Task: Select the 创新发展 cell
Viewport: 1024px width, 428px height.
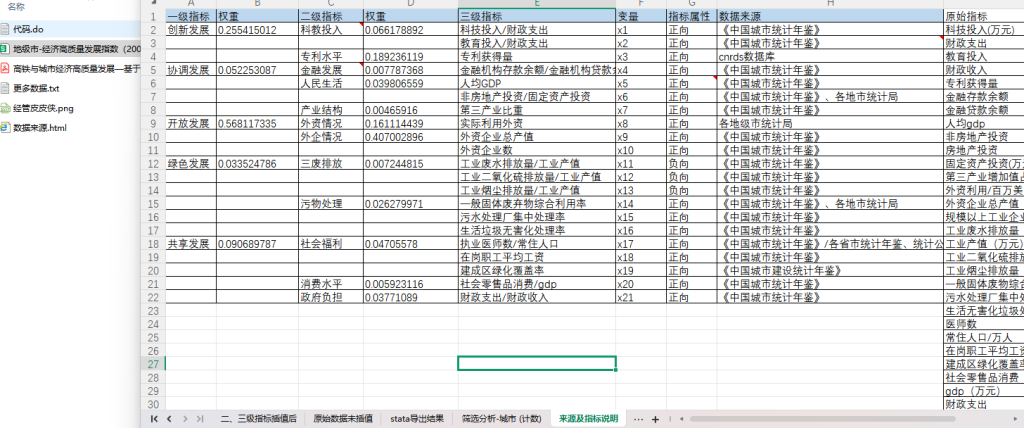Action: pyautogui.click(x=191, y=30)
